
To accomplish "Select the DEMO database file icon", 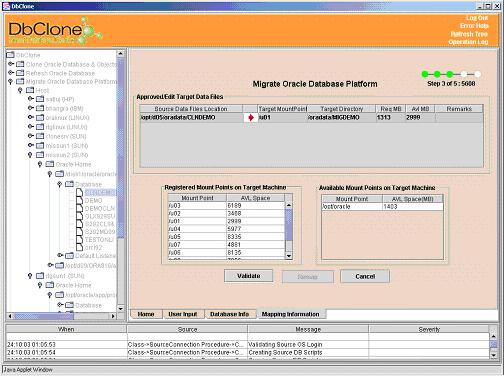I will pyautogui.click(x=79, y=201).
